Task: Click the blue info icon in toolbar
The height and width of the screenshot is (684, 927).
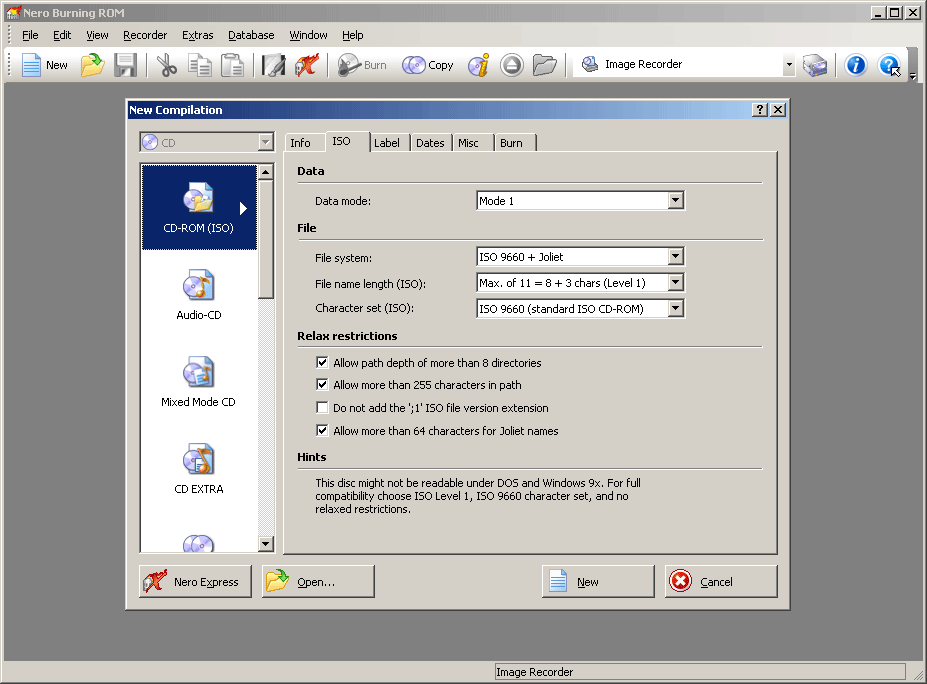Action: coord(855,64)
